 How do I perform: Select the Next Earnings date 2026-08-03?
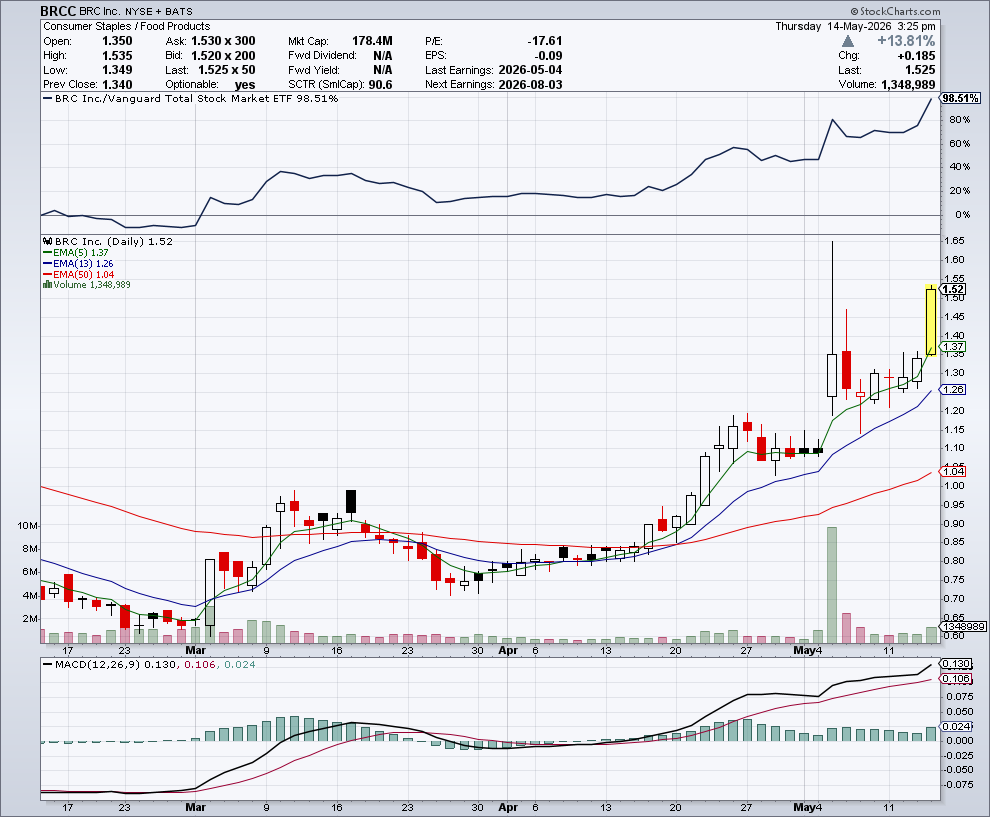coord(530,85)
